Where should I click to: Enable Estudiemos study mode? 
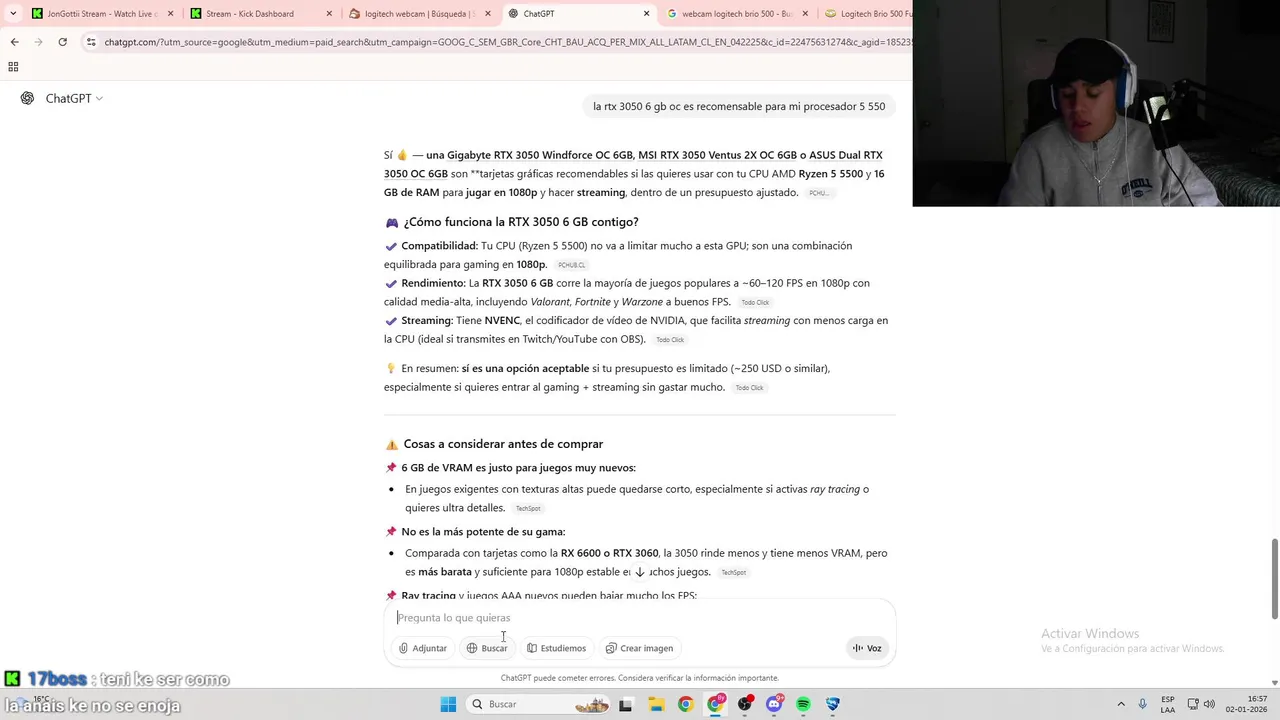[x=556, y=648]
